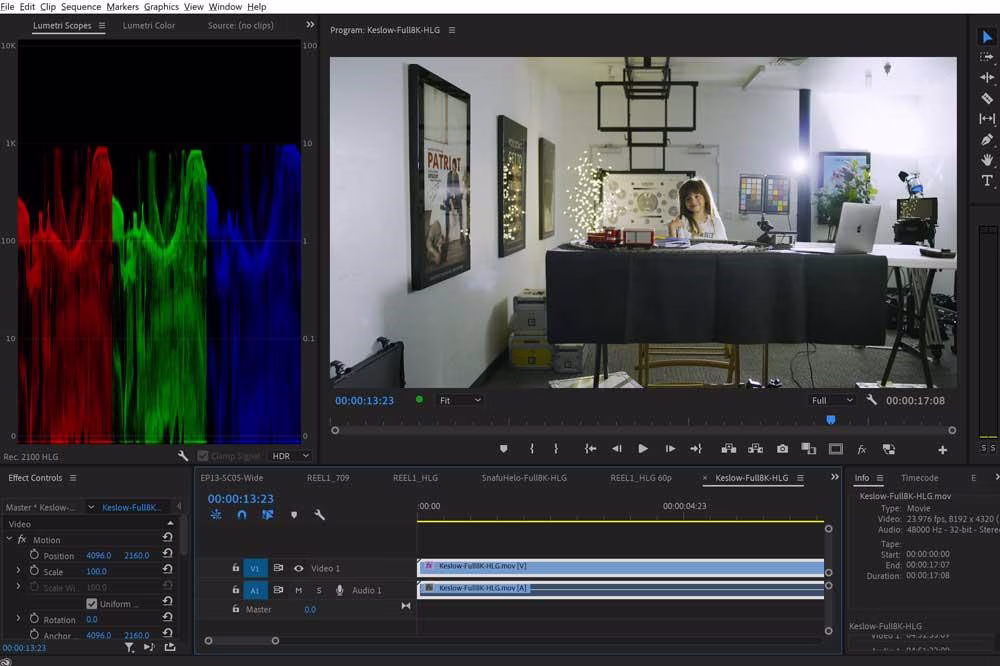This screenshot has width=1000, height=666.
Task: Toggle Video 1 track eye visibility
Action: pyautogui.click(x=298, y=568)
